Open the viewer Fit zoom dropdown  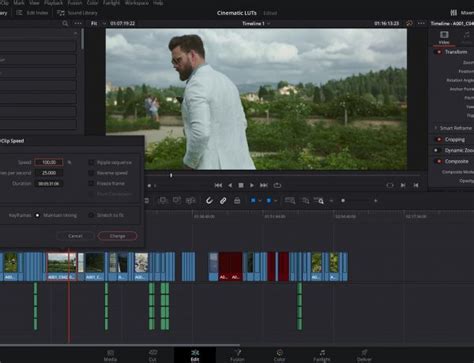[x=97, y=23]
